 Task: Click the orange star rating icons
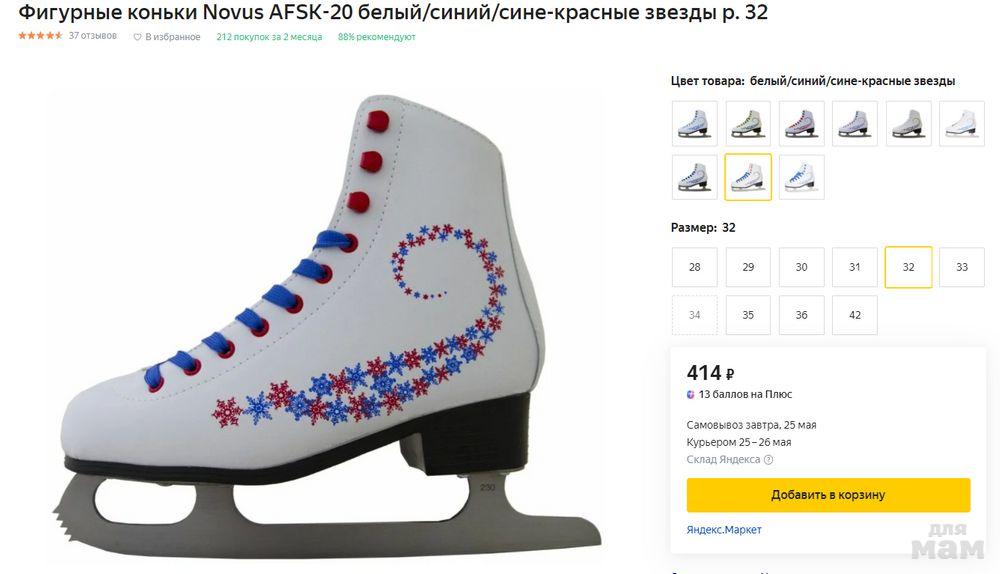40,36
